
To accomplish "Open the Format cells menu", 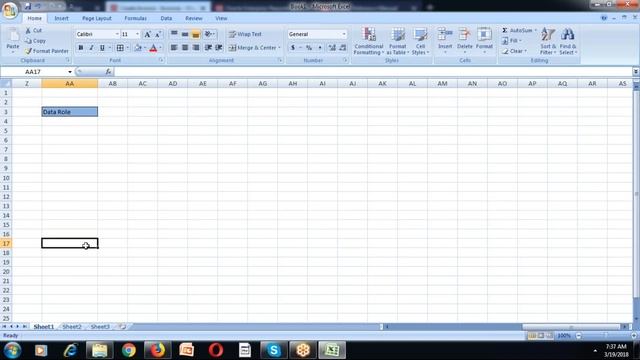I will tap(484, 40).
